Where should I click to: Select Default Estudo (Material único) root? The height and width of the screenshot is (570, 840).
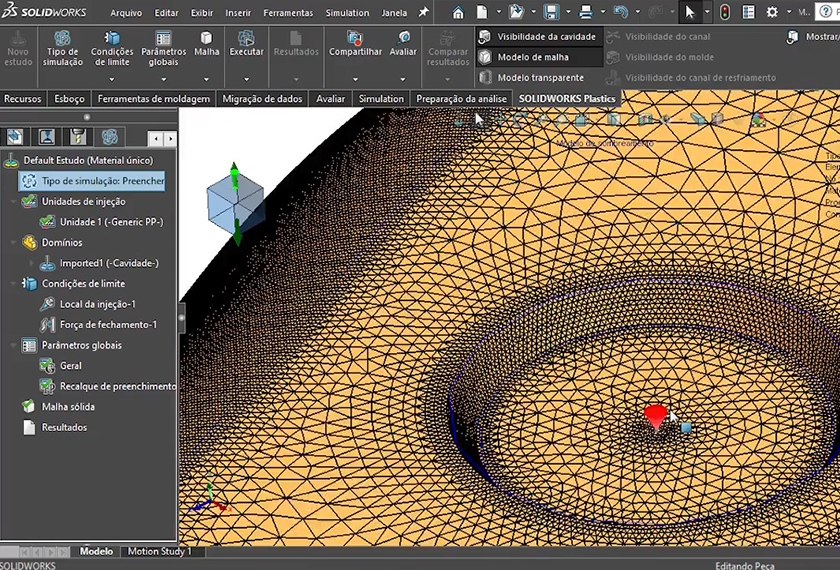pyautogui.click(x=78, y=160)
